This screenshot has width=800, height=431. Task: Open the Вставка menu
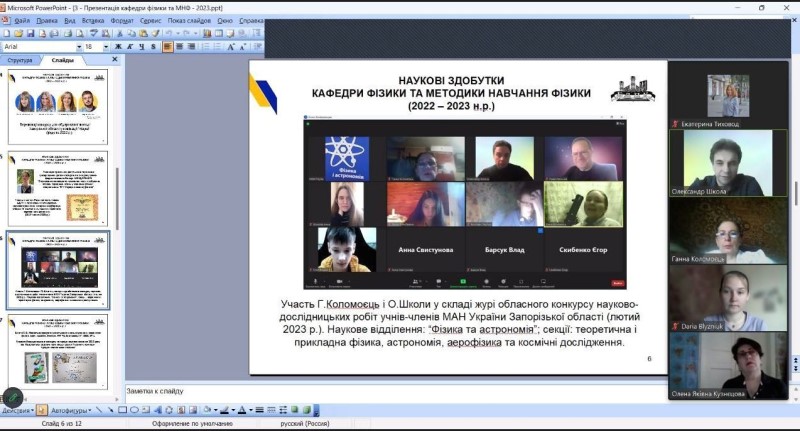(x=93, y=20)
